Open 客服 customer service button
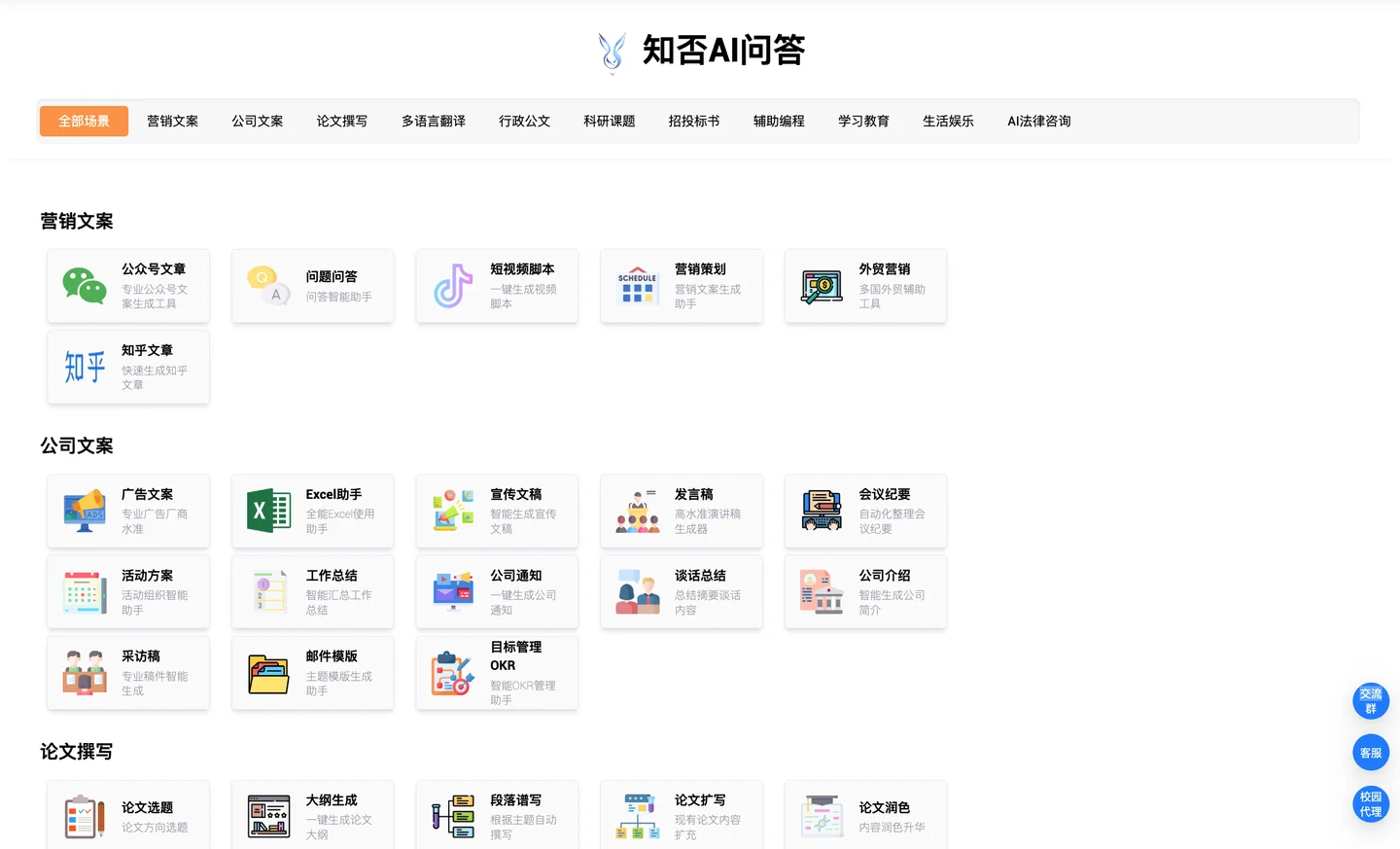Screen dimensions: 1400x849 [1371, 753]
